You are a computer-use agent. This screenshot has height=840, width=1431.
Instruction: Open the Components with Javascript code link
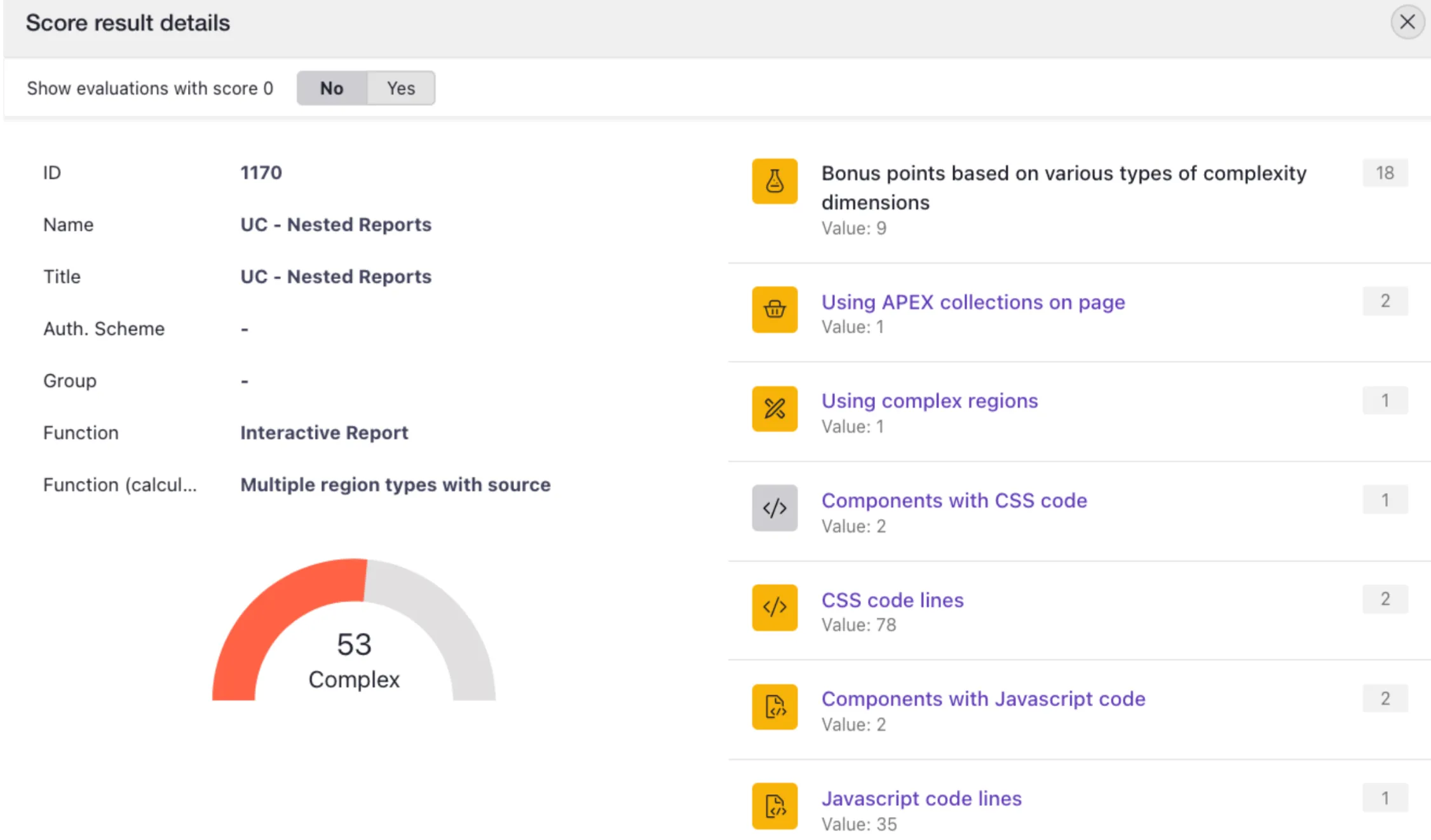(x=983, y=698)
